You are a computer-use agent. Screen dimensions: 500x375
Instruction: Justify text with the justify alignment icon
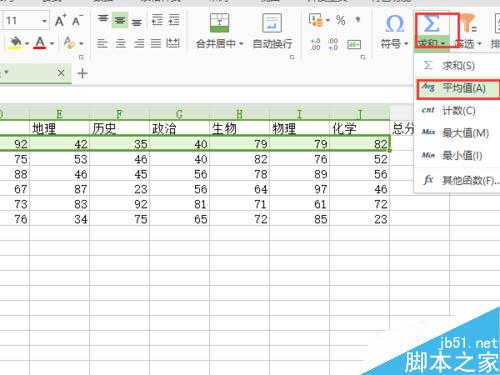point(156,43)
